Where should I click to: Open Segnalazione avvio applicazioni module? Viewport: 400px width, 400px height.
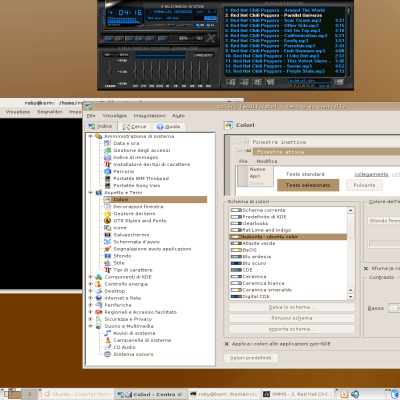tap(148, 249)
